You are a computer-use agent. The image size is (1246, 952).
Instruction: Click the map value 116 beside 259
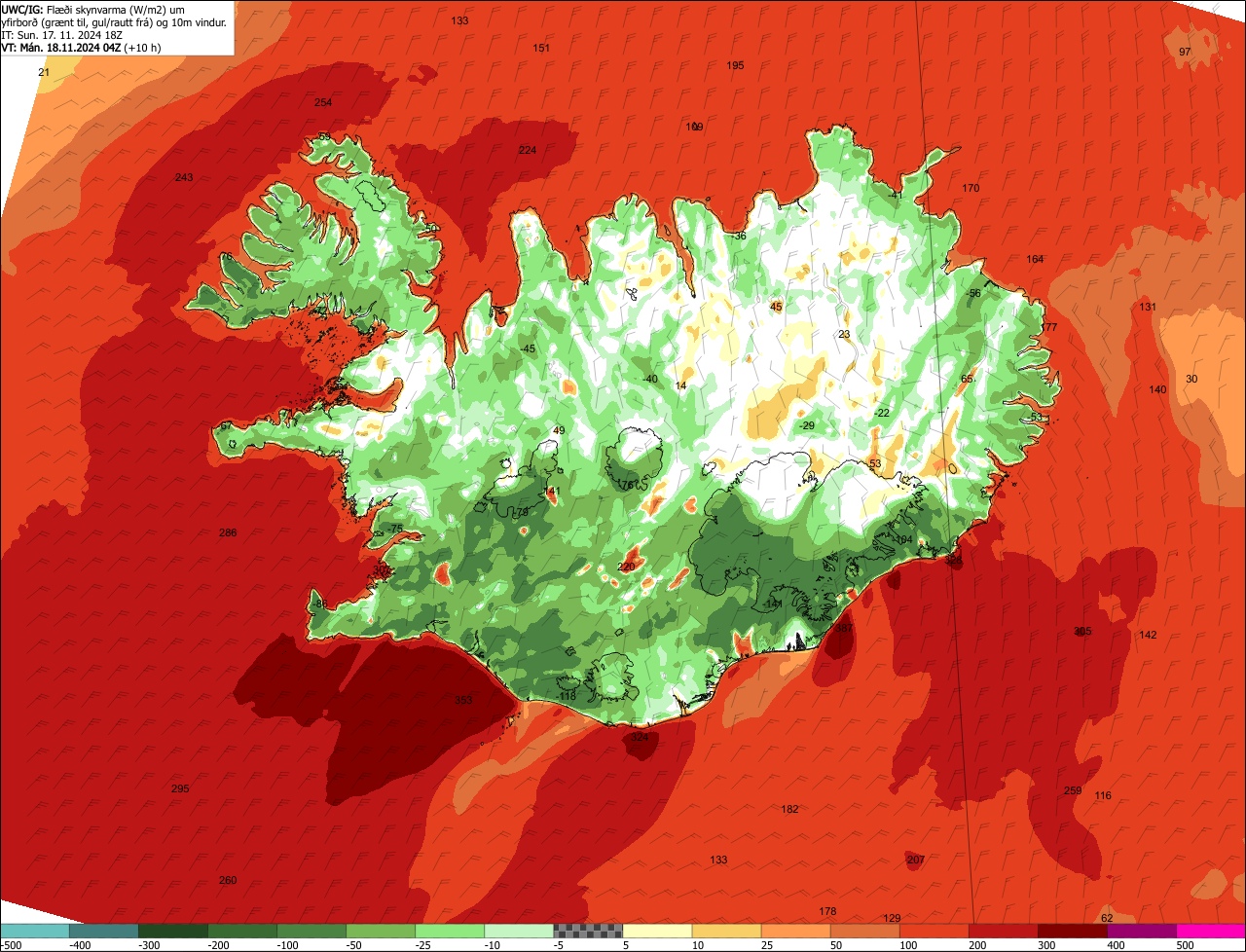point(1103,795)
